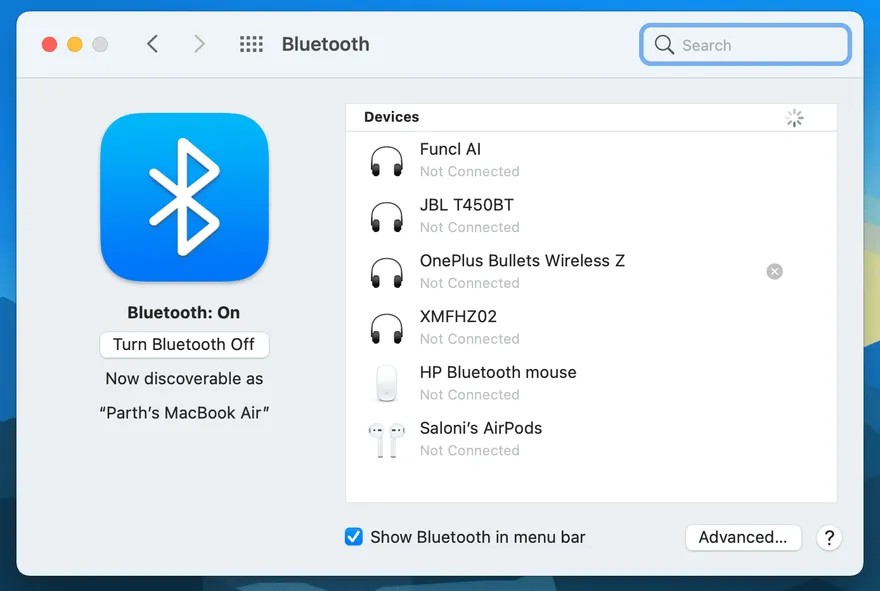Go forward with the right chevron

point(199,44)
